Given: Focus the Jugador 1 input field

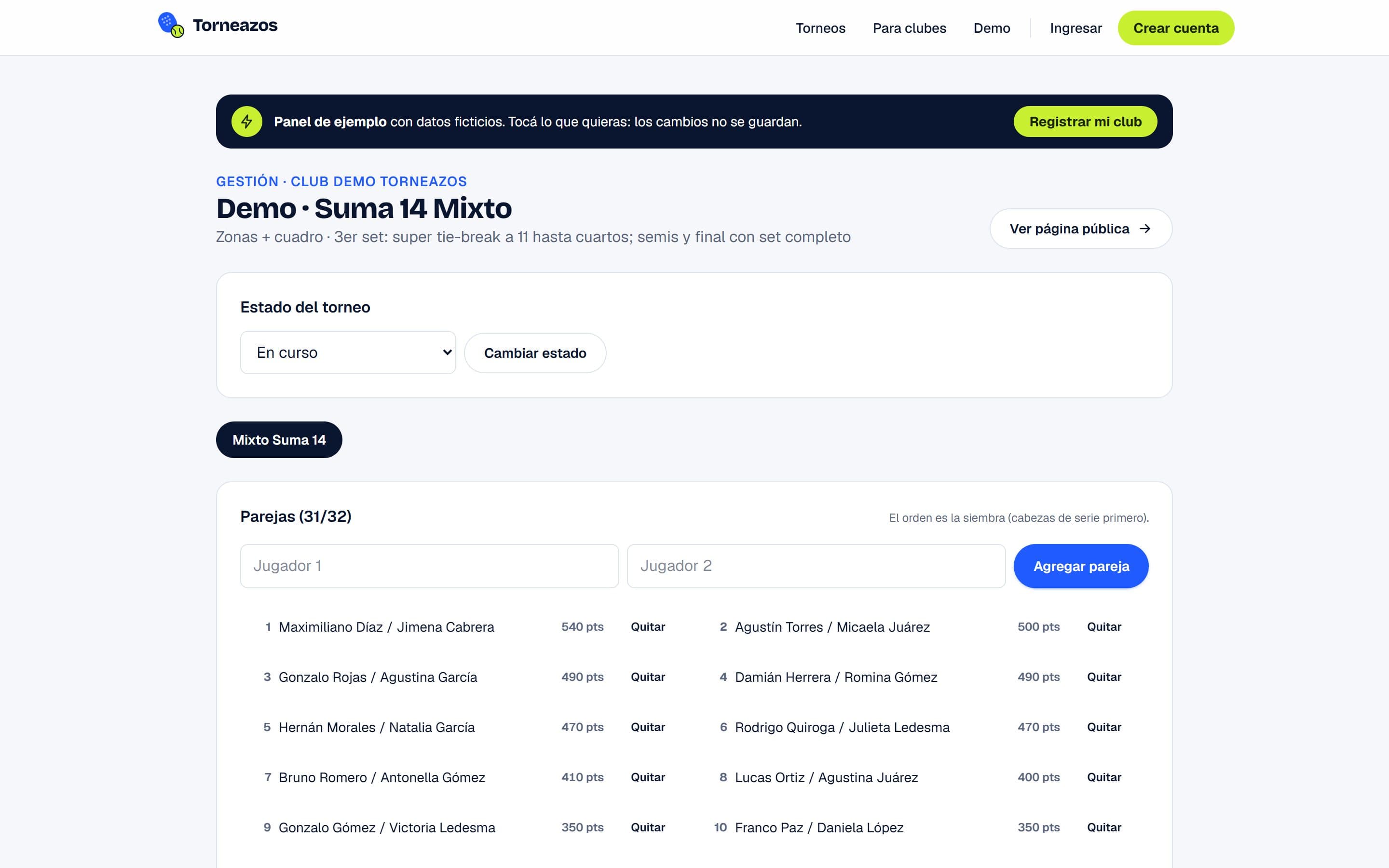Looking at the screenshot, I should (429, 566).
